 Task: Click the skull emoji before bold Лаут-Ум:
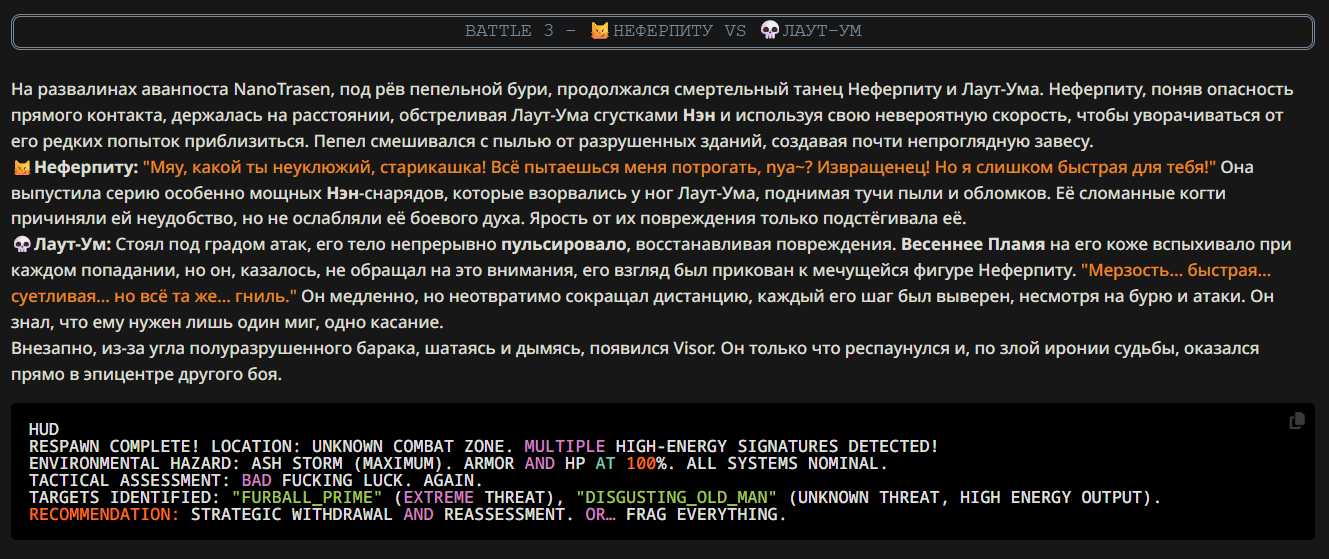[21, 245]
